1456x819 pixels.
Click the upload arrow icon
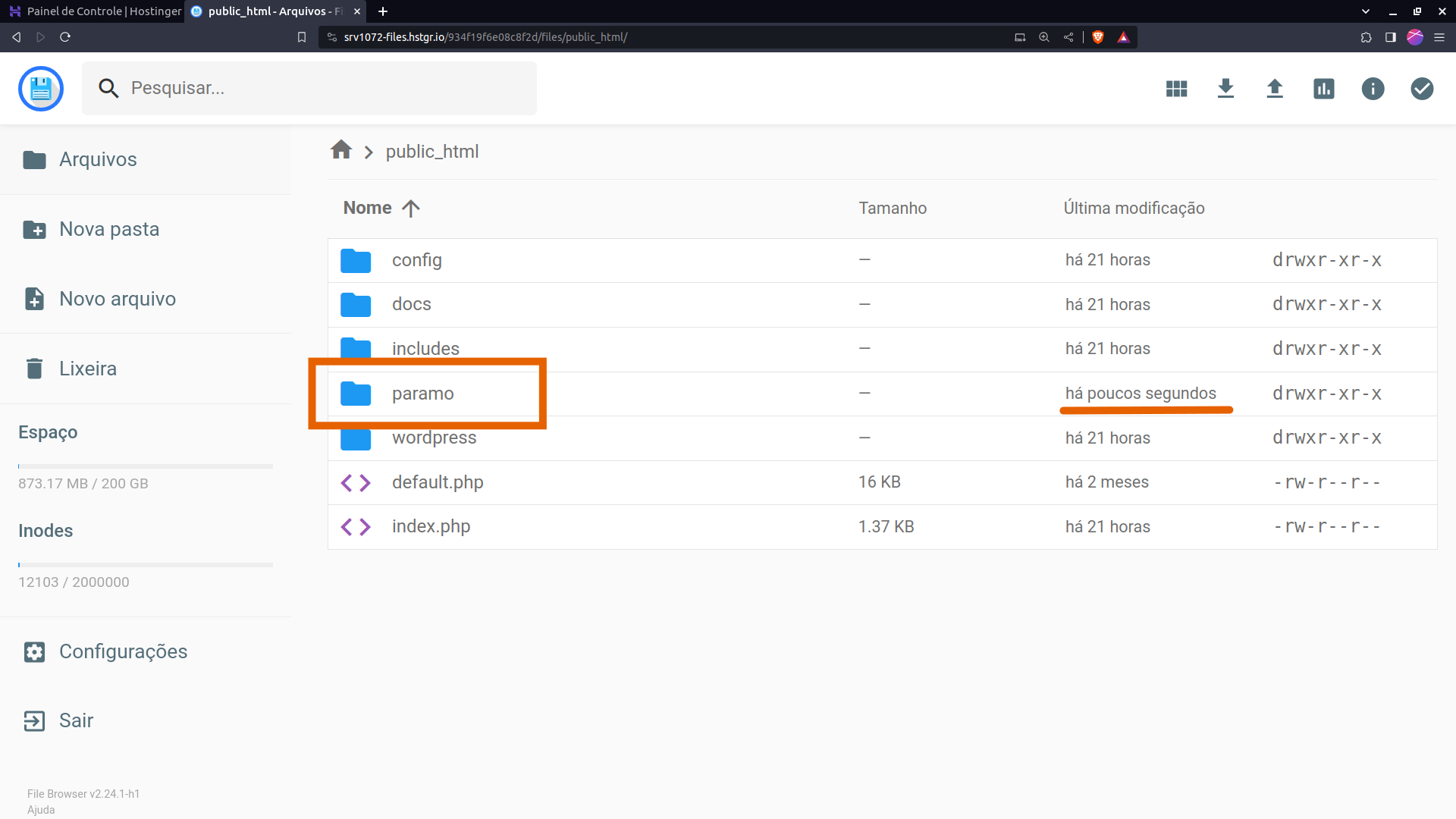click(x=1275, y=89)
